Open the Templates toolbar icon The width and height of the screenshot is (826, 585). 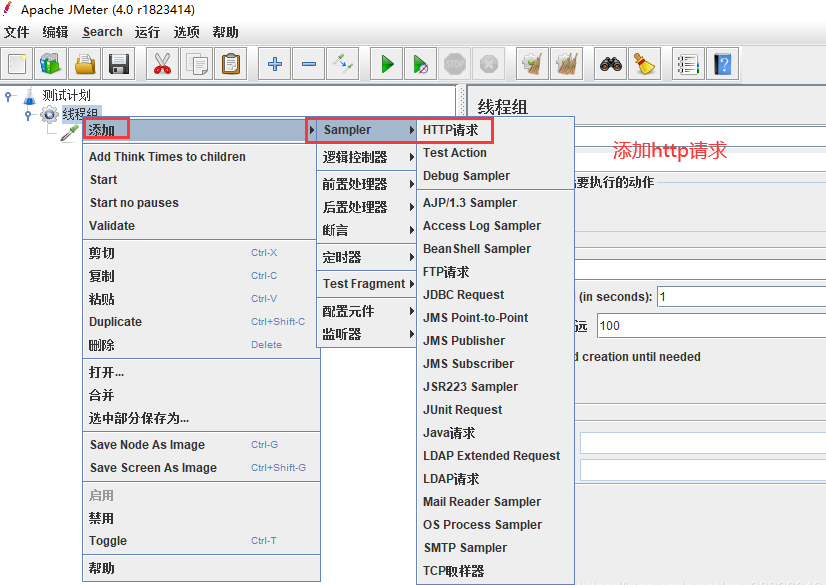point(51,64)
